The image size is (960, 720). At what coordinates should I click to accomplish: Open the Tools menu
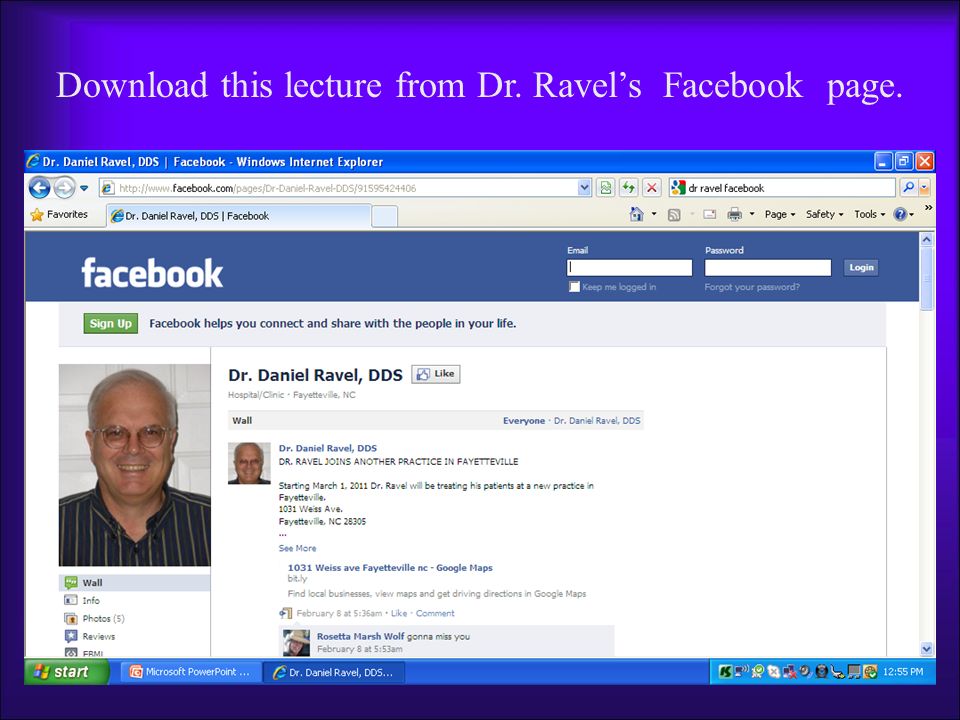(x=869, y=214)
